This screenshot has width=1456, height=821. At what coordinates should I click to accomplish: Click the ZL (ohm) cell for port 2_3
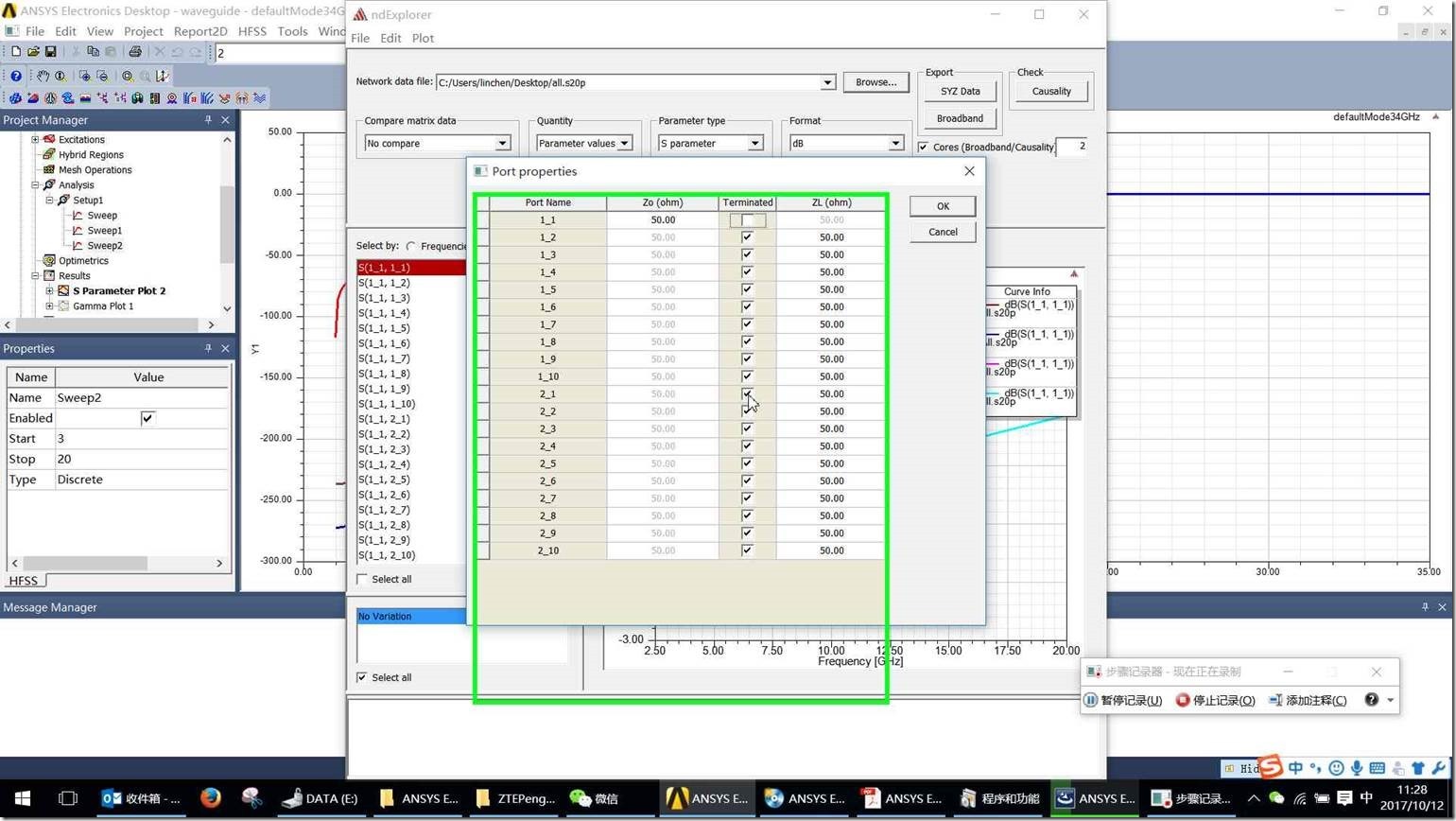pos(831,428)
